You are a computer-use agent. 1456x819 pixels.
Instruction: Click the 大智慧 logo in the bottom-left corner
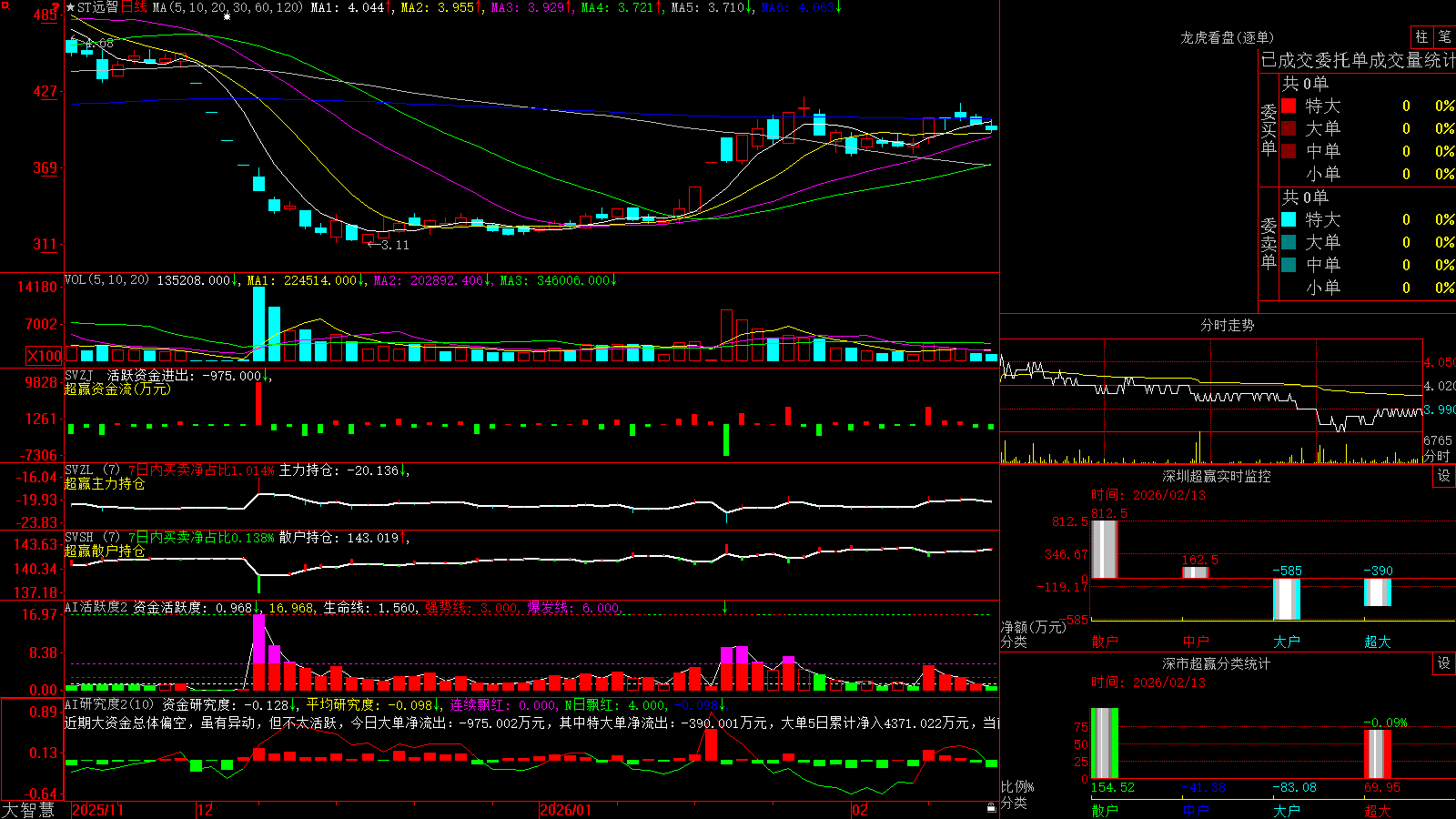coord(28,810)
